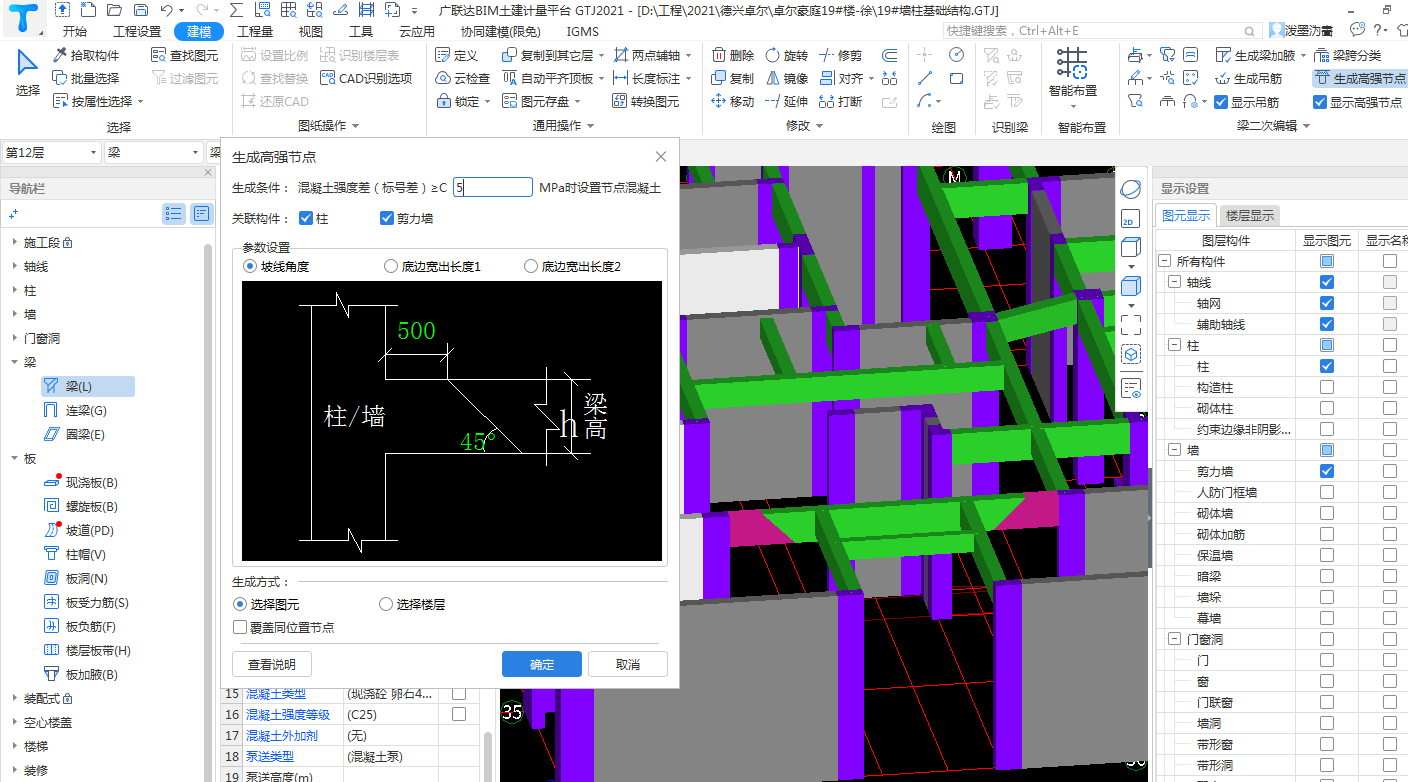
Task: Click 生成梁加腋 generate beam haunch
Action: [x=1256, y=55]
